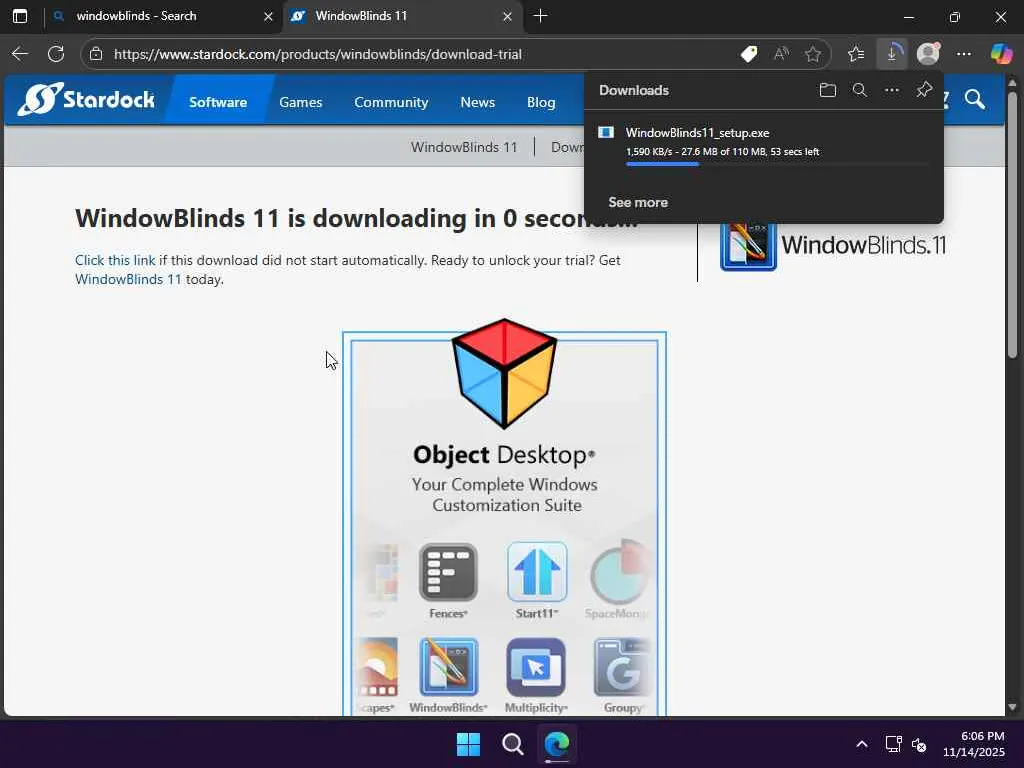Open muted volume tray icon
1024x768 pixels.
(918, 744)
